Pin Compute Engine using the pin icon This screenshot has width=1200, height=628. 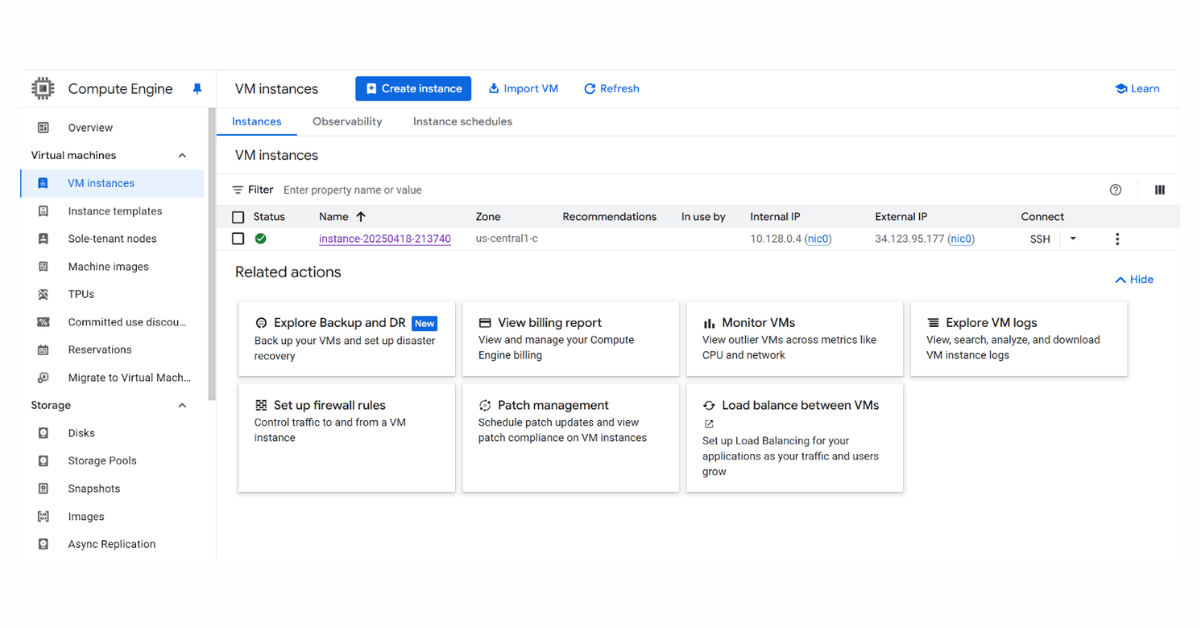[x=197, y=88]
